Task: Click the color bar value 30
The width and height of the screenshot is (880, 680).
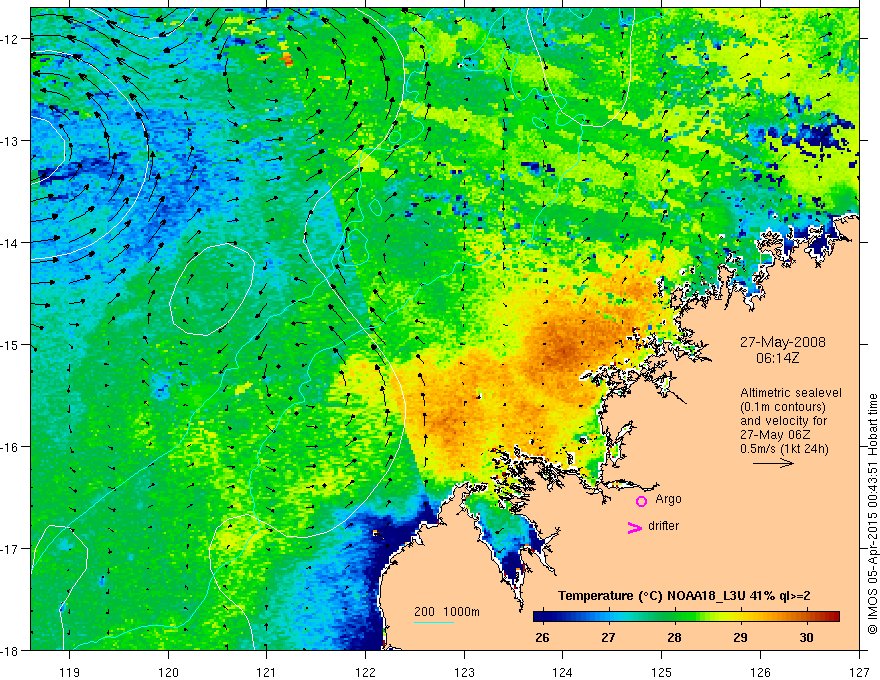Action: [806, 638]
